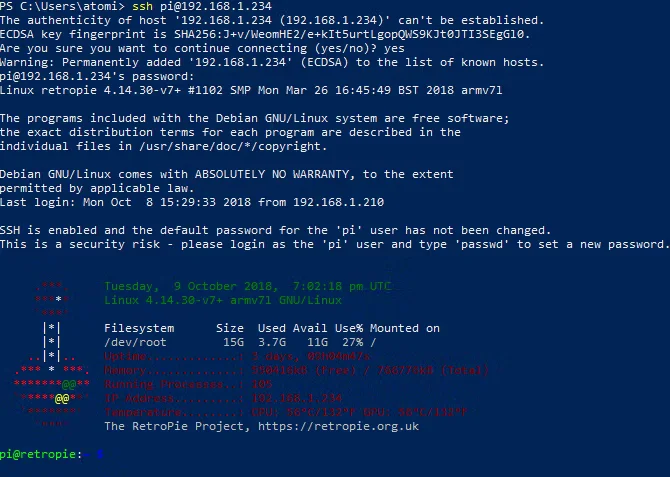670x477 pixels.
Task: Select the SHA256 ECDSA key fingerprint text
Action: coord(335,34)
